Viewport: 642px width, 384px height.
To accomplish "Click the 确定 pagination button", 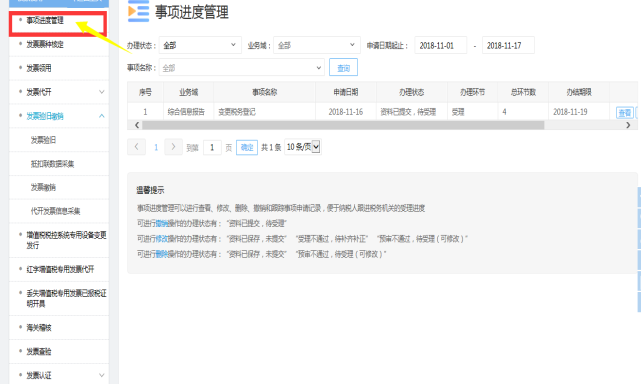I will (247, 147).
